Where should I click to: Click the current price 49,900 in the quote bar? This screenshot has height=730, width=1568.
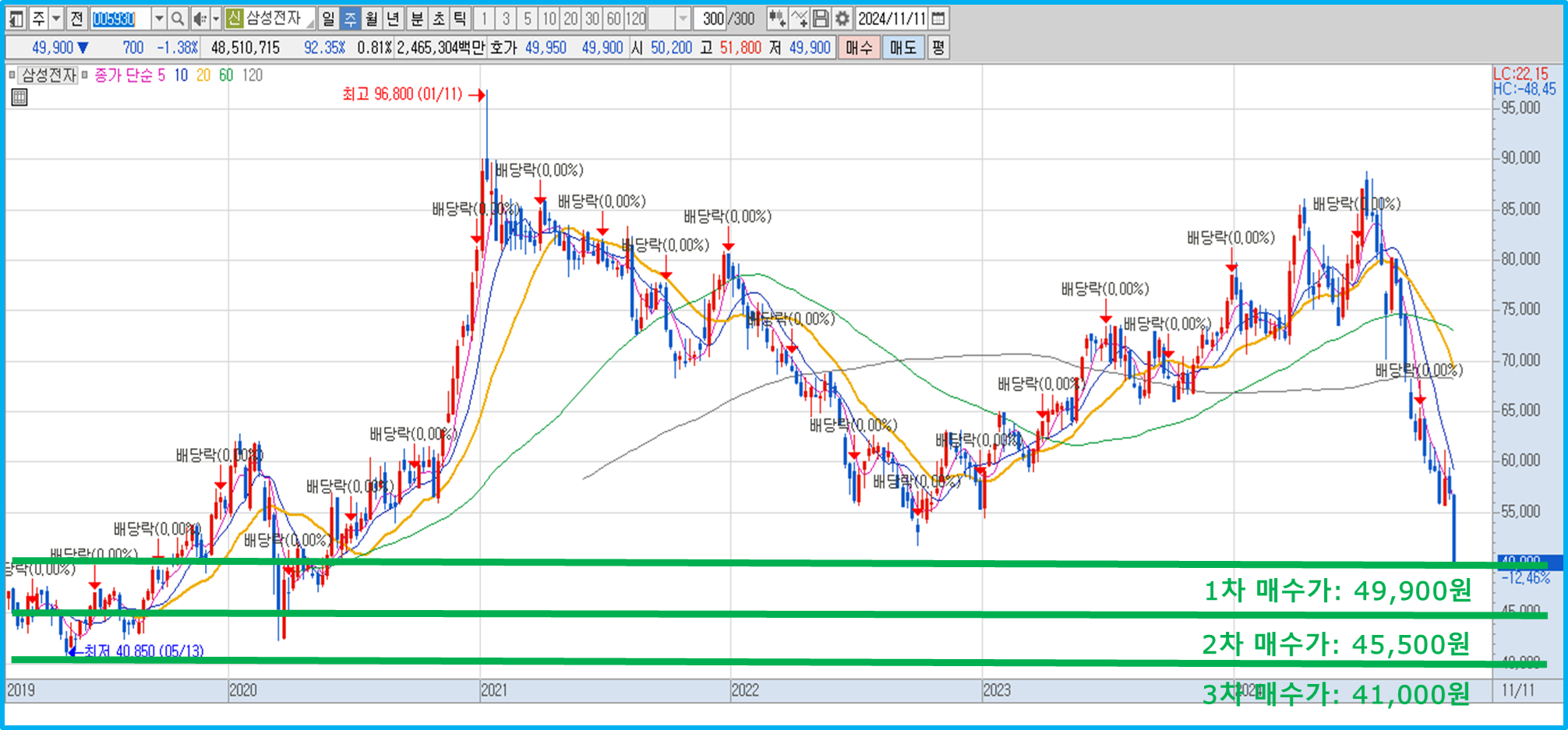coord(53,48)
